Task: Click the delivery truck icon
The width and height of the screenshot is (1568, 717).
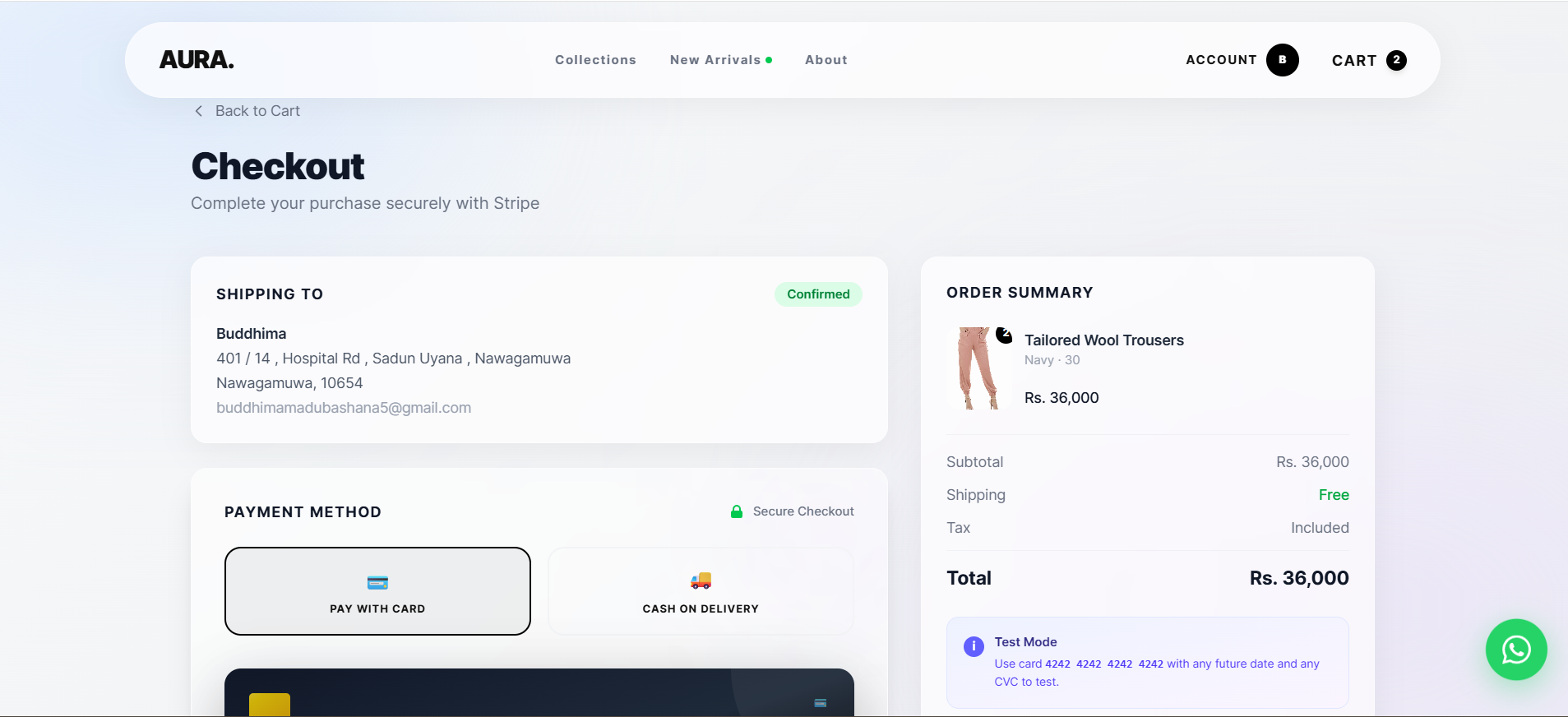Action: [701, 581]
